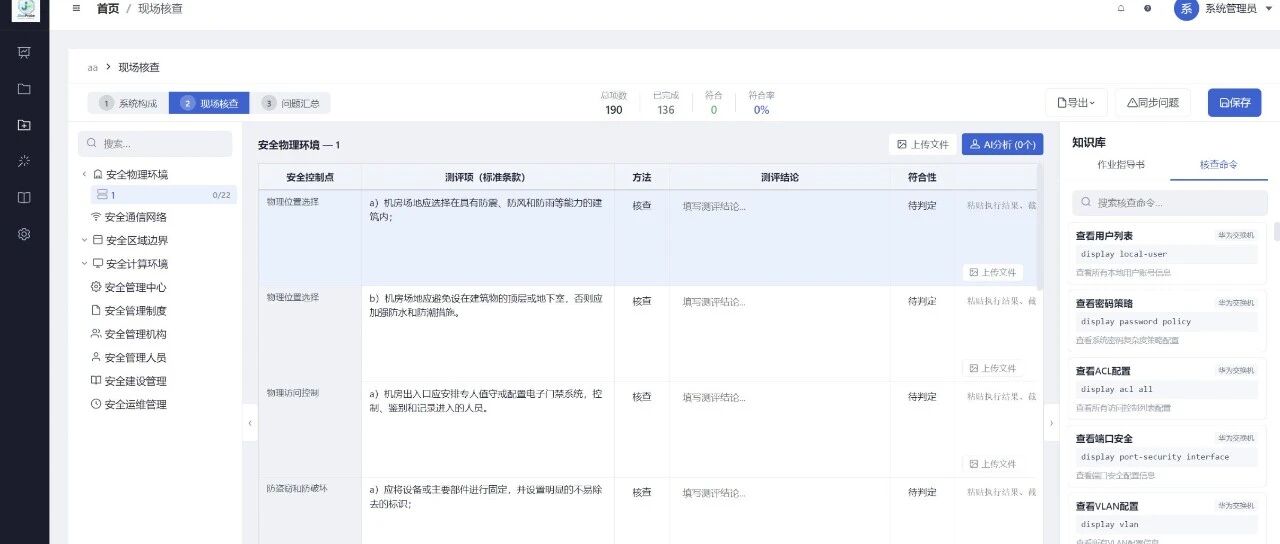The image size is (1280, 544).
Task: Open the 查看密码策略 command card
Action: click(1168, 320)
